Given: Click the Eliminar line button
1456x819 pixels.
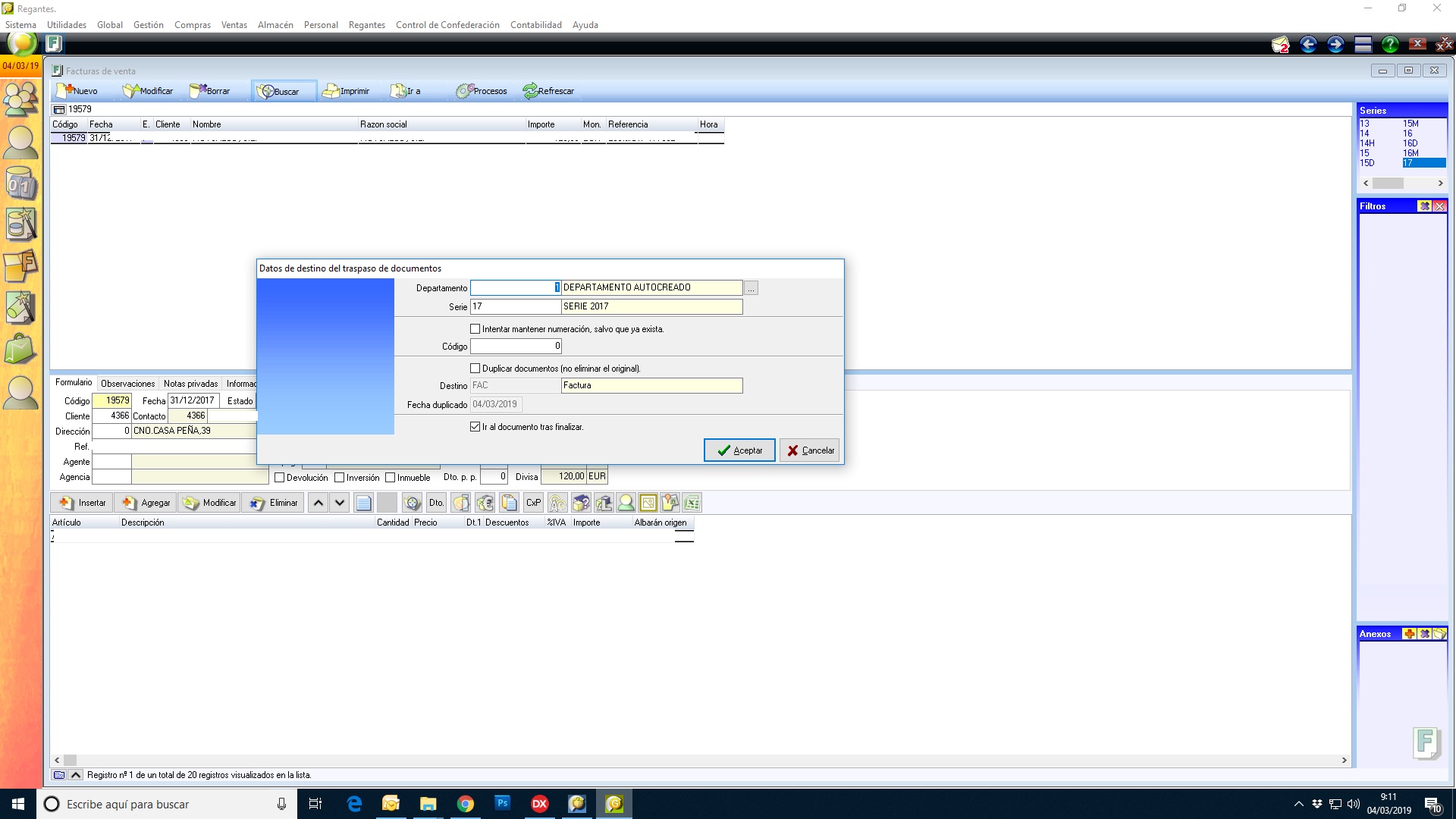Looking at the screenshot, I should coord(273,503).
